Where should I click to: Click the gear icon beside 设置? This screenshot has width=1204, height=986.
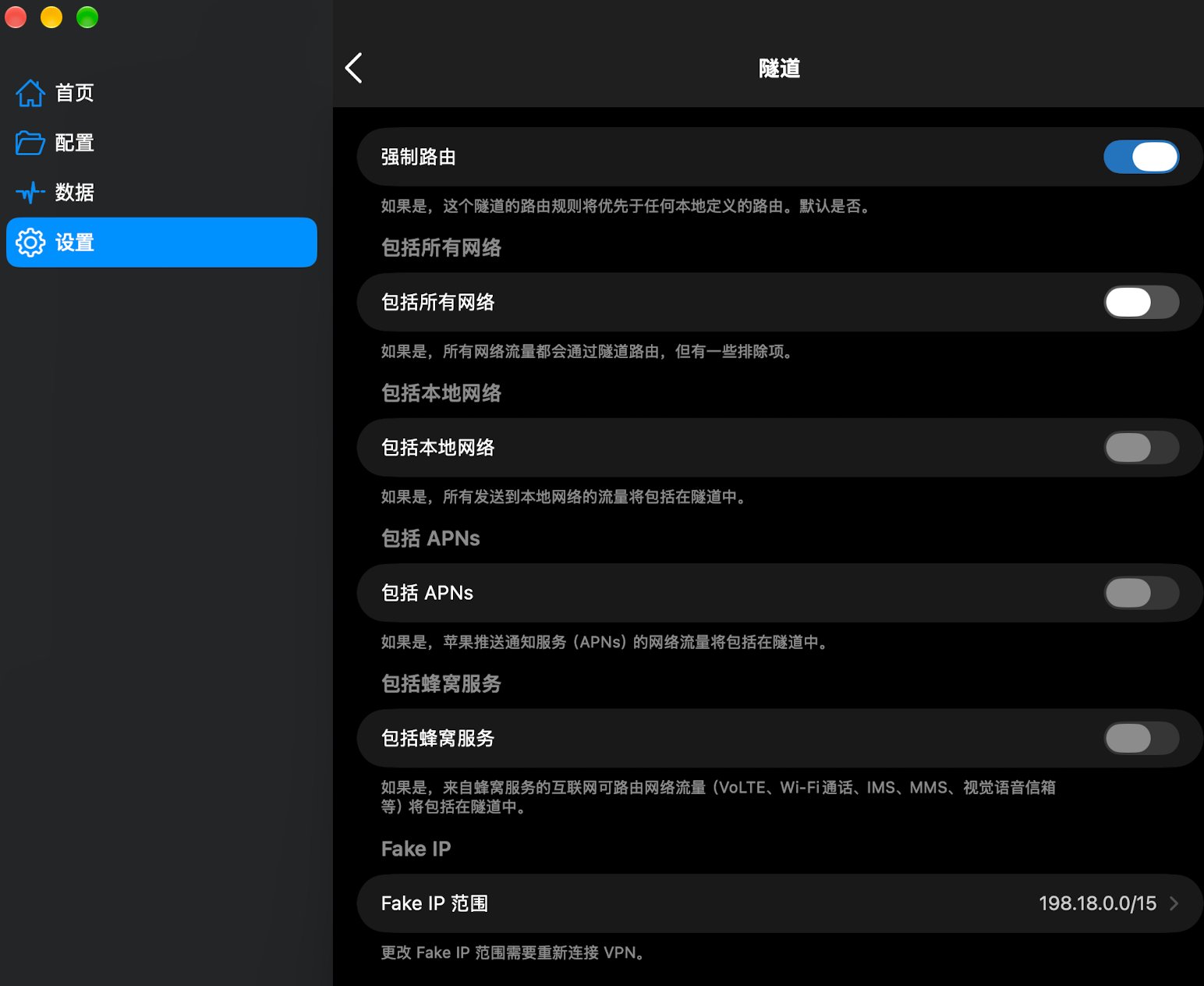pos(30,243)
